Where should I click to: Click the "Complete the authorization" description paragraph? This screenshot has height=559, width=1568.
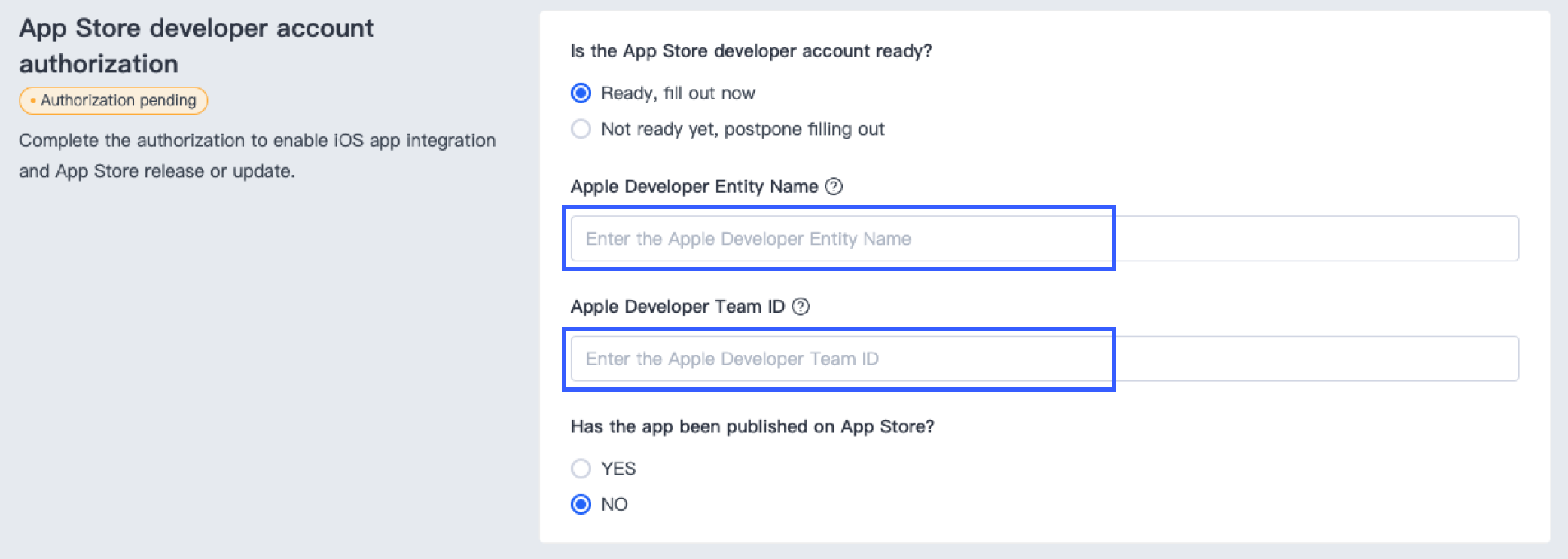coord(257,156)
